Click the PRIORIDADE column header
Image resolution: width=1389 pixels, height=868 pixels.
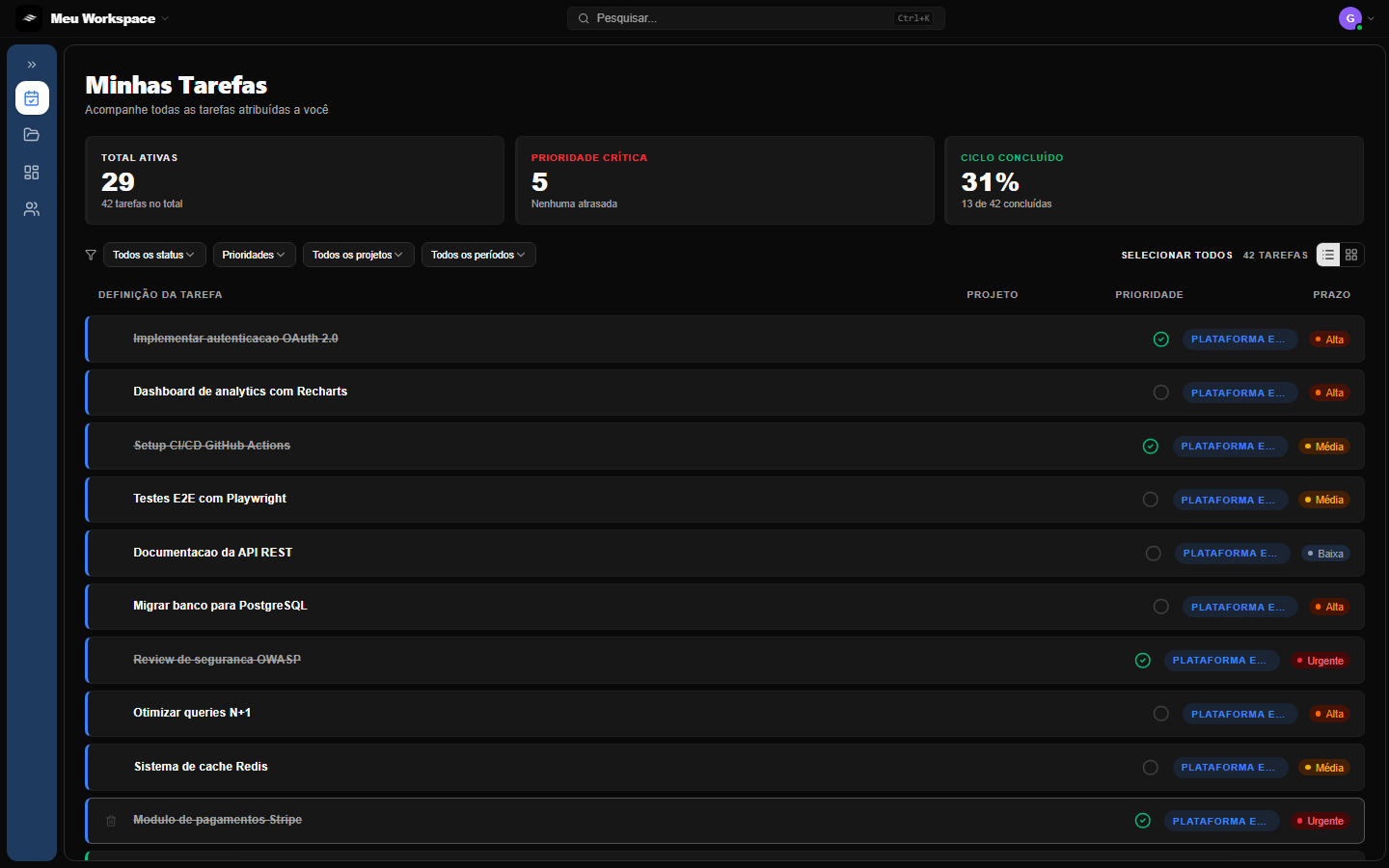click(1149, 295)
